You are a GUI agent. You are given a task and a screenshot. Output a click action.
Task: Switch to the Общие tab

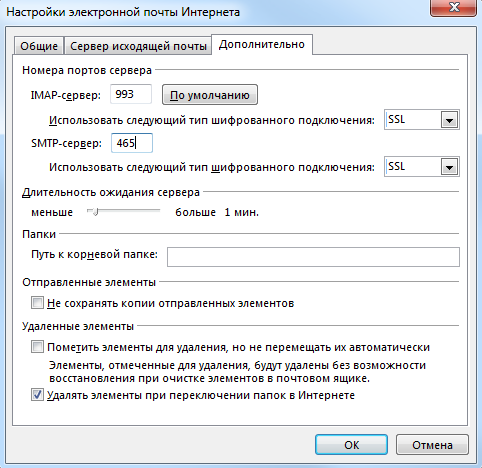[39, 46]
